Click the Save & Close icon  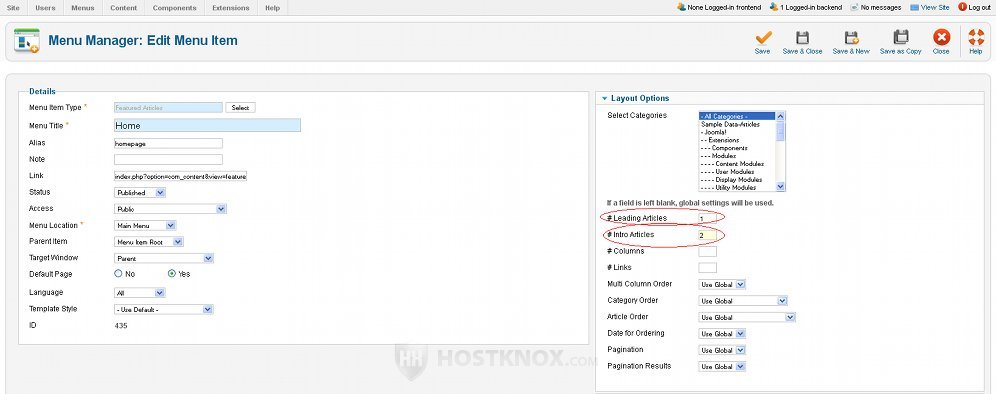pos(802,37)
